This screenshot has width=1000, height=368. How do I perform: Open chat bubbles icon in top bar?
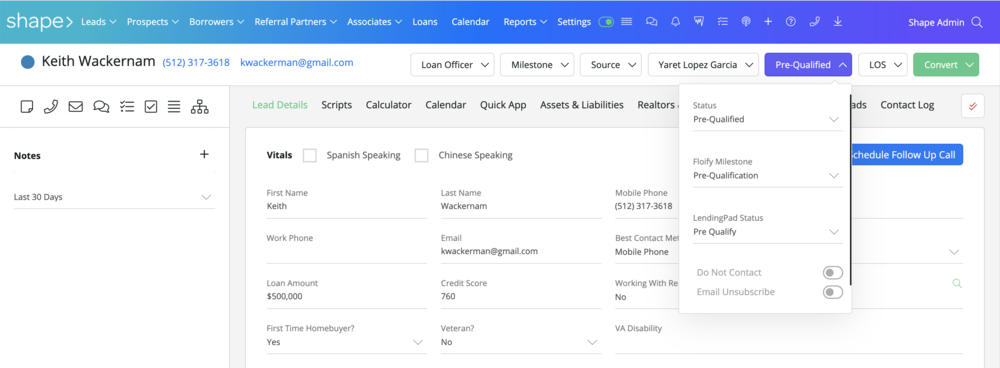651,22
